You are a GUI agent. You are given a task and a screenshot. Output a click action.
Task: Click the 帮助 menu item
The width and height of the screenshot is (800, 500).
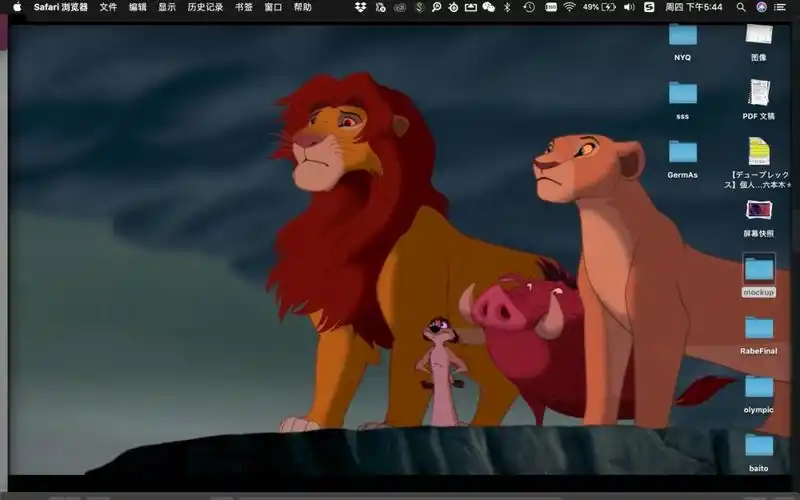tap(302, 7)
